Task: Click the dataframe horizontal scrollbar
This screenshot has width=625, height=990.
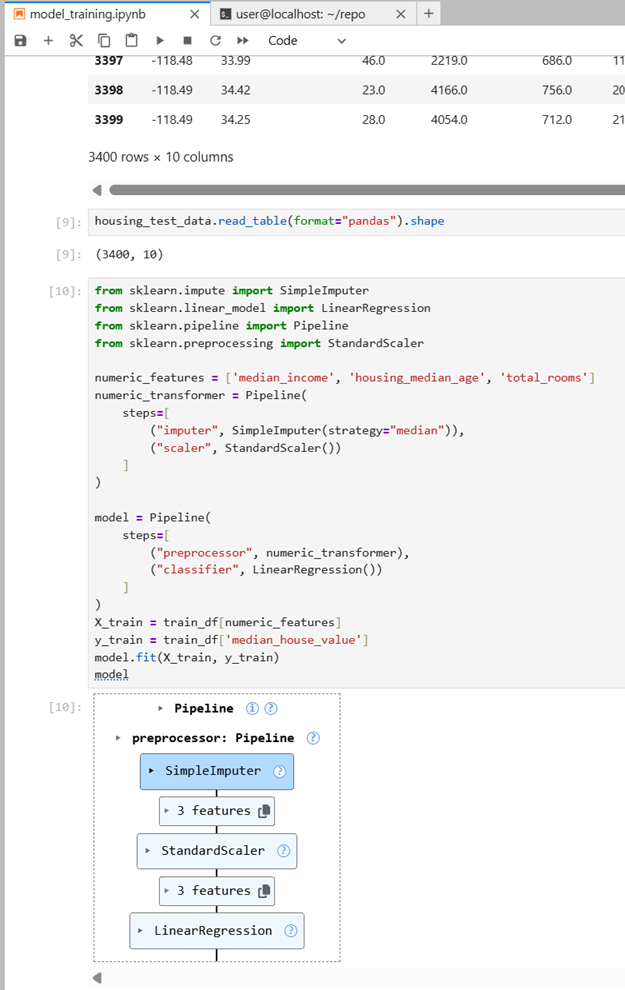Action: [x=366, y=190]
